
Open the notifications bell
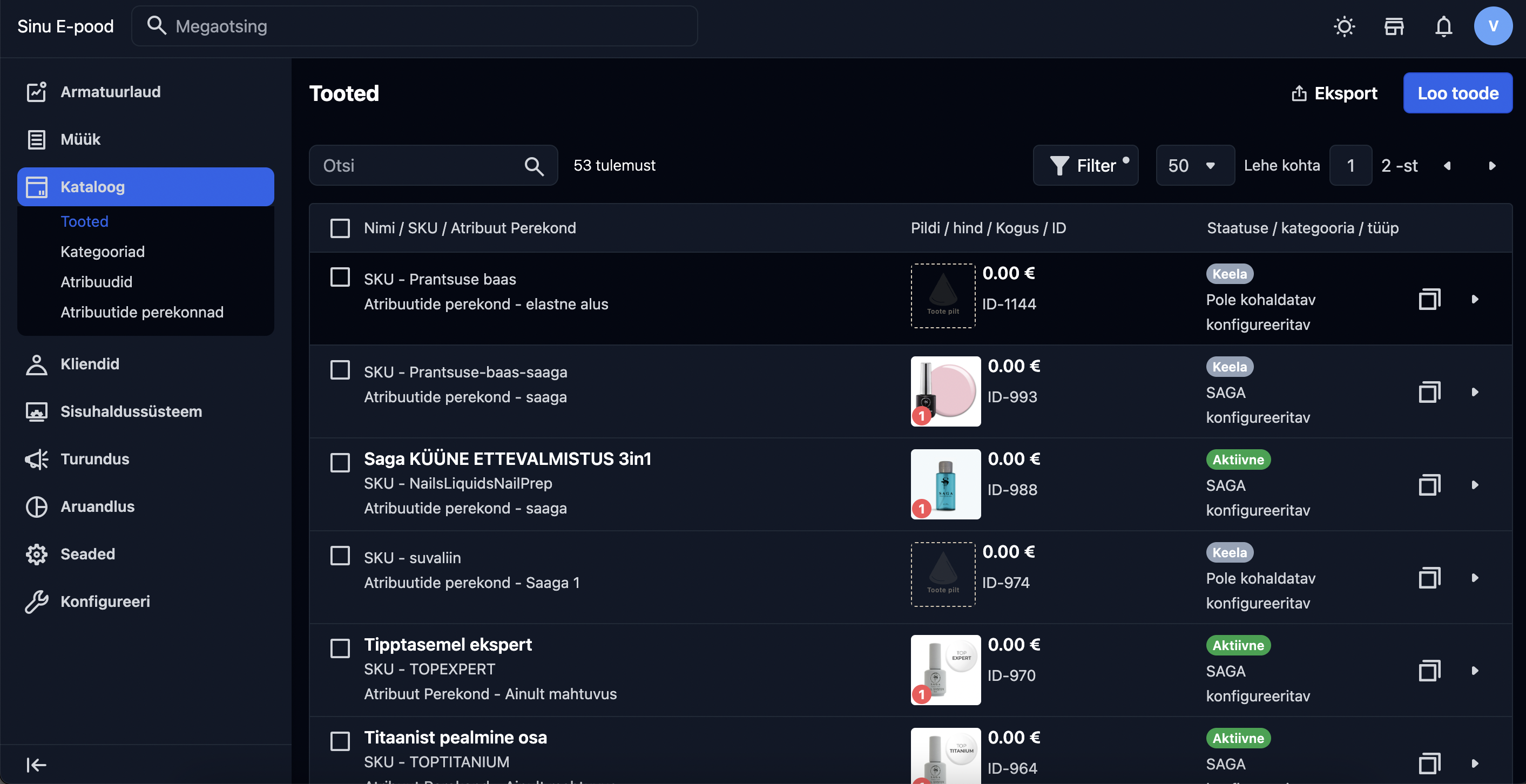[x=1444, y=26]
